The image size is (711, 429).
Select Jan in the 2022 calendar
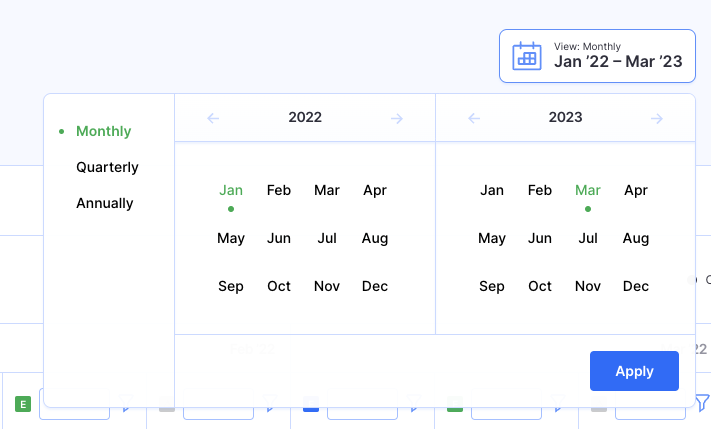pos(231,190)
